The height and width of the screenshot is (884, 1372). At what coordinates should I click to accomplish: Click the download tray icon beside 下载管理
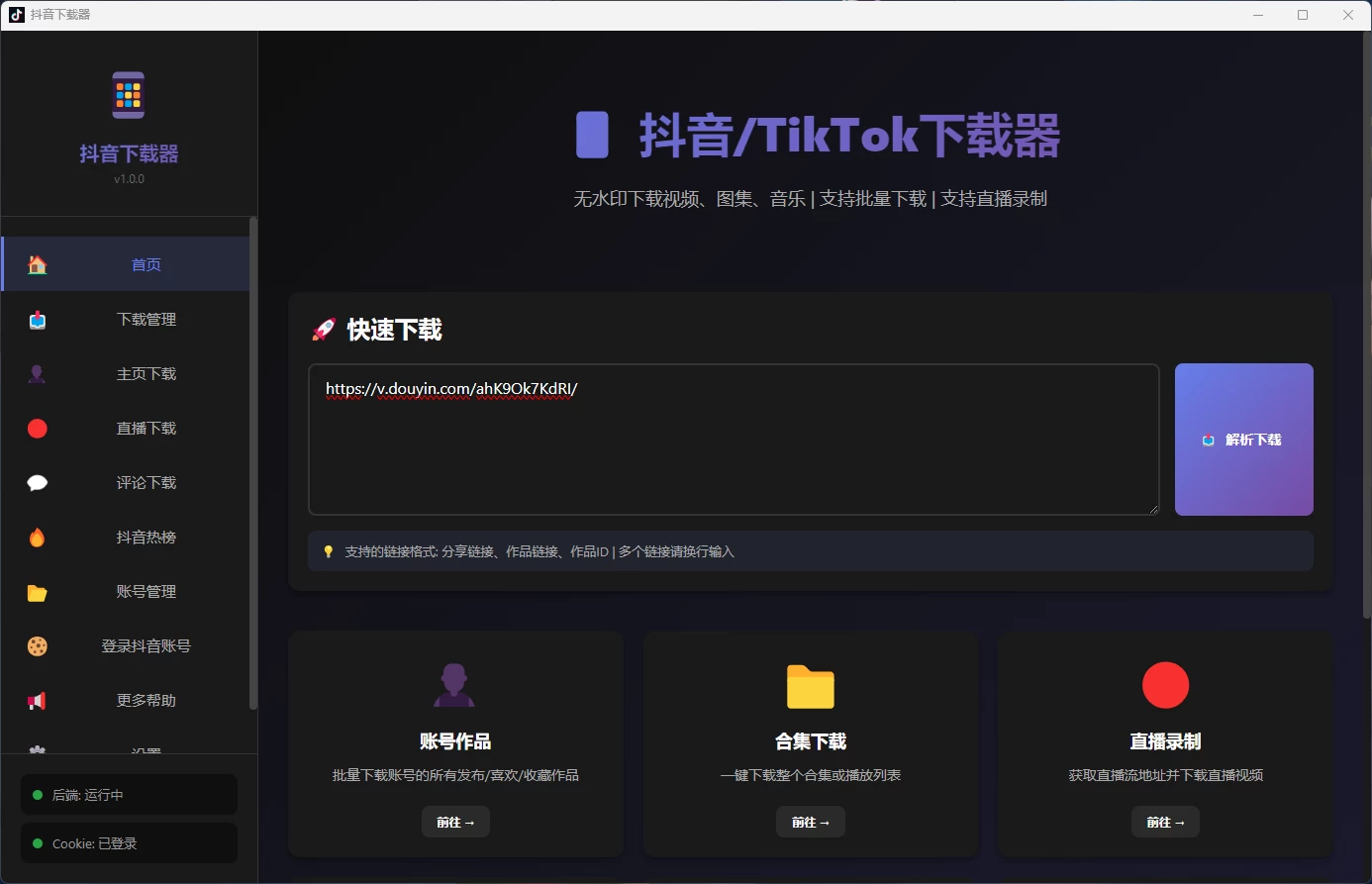point(38,320)
